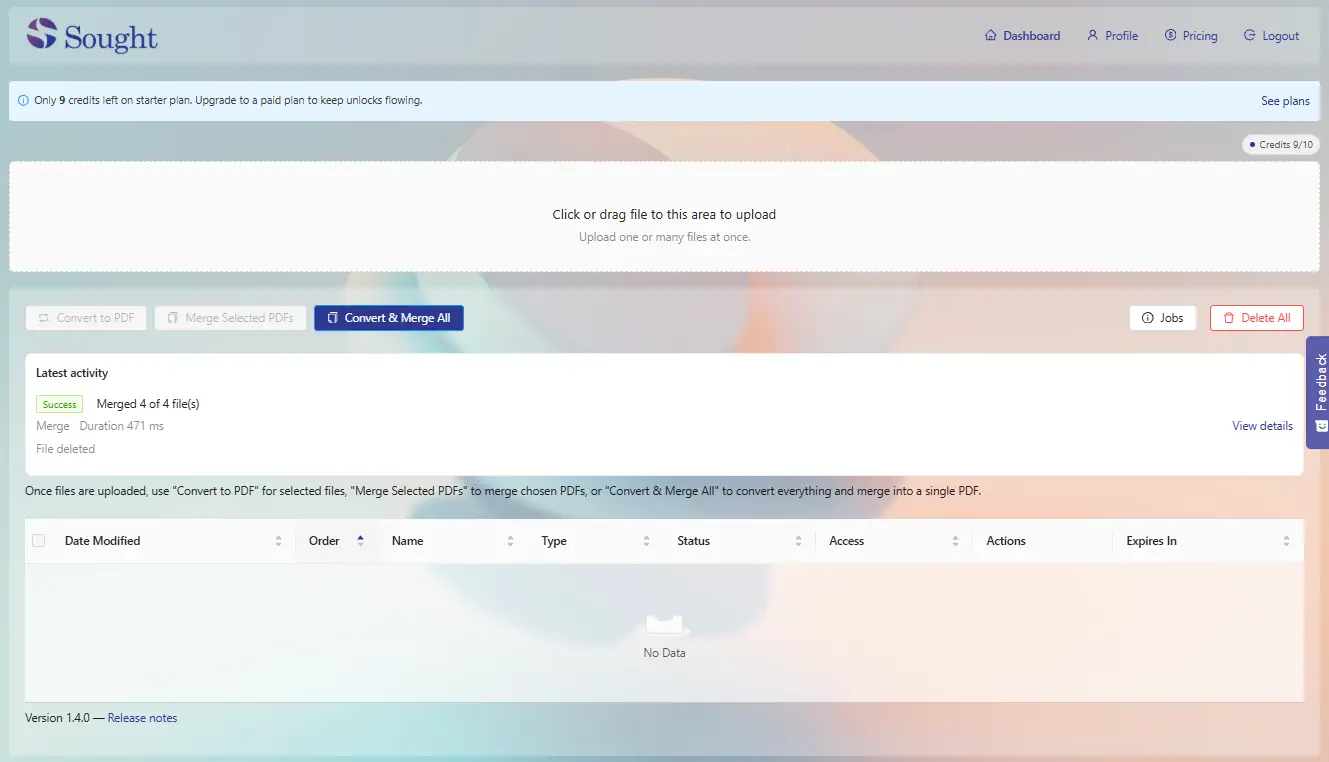Click the Delete All button
This screenshot has width=1329, height=762.
pos(1257,318)
